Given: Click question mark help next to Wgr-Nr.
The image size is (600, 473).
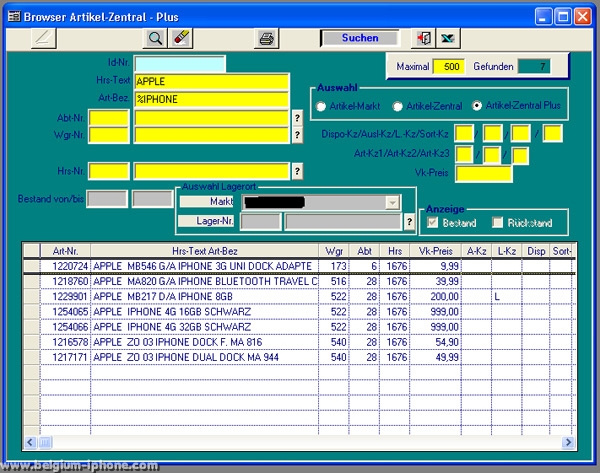Looking at the screenshot, I should [297, 135].
